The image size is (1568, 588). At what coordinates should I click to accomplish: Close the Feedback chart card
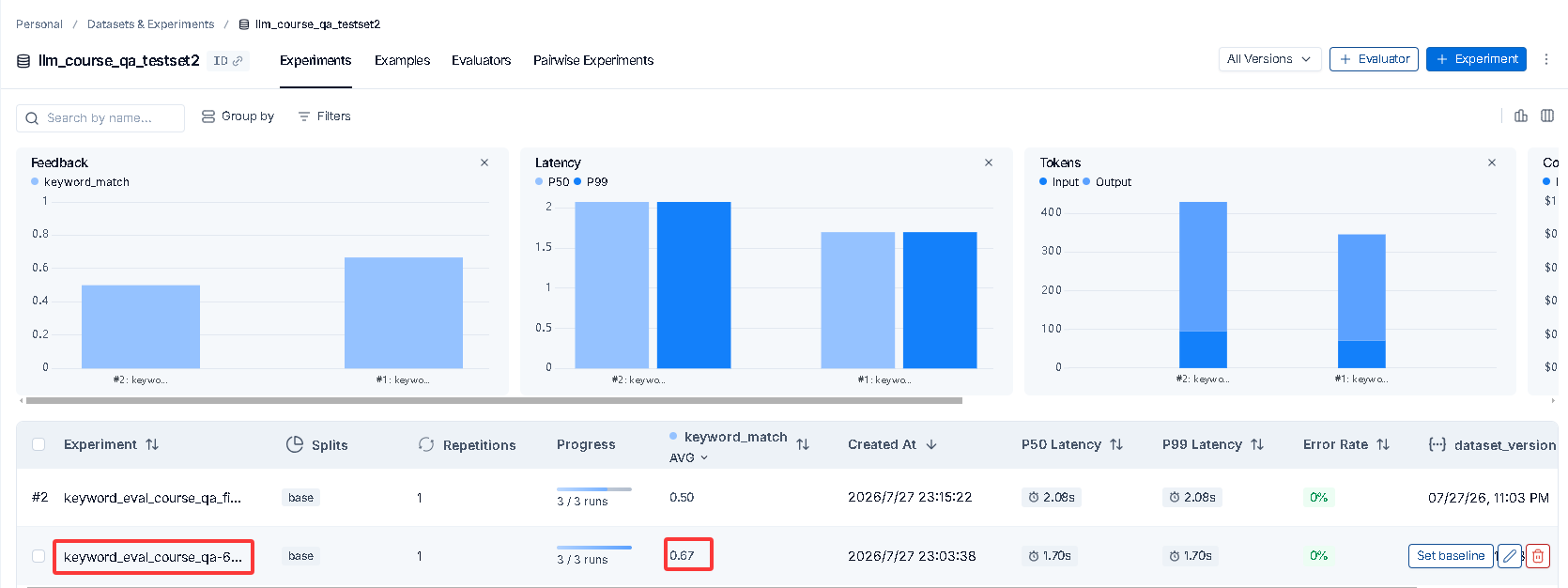tap(484, 162)
